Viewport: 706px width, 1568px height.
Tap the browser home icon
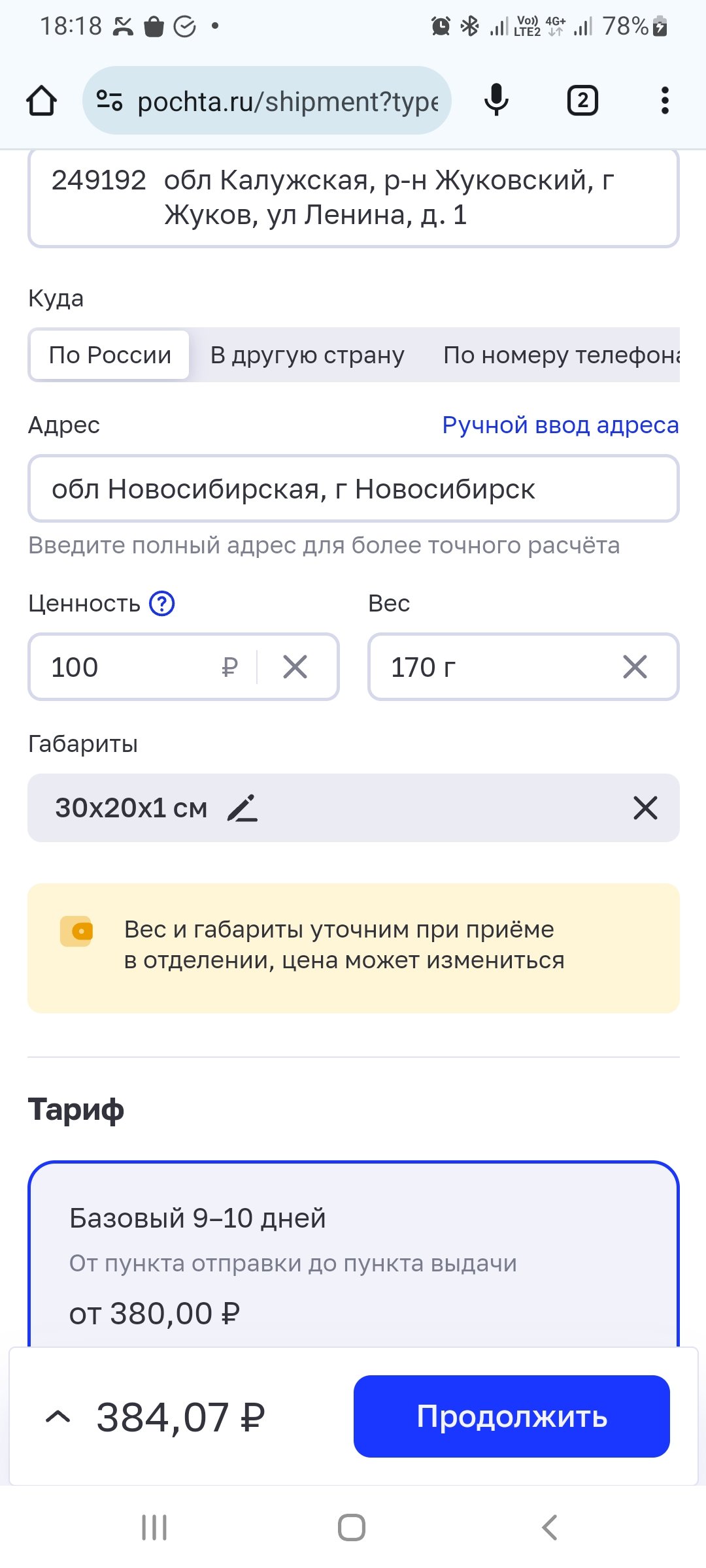[x=41, y=101]
